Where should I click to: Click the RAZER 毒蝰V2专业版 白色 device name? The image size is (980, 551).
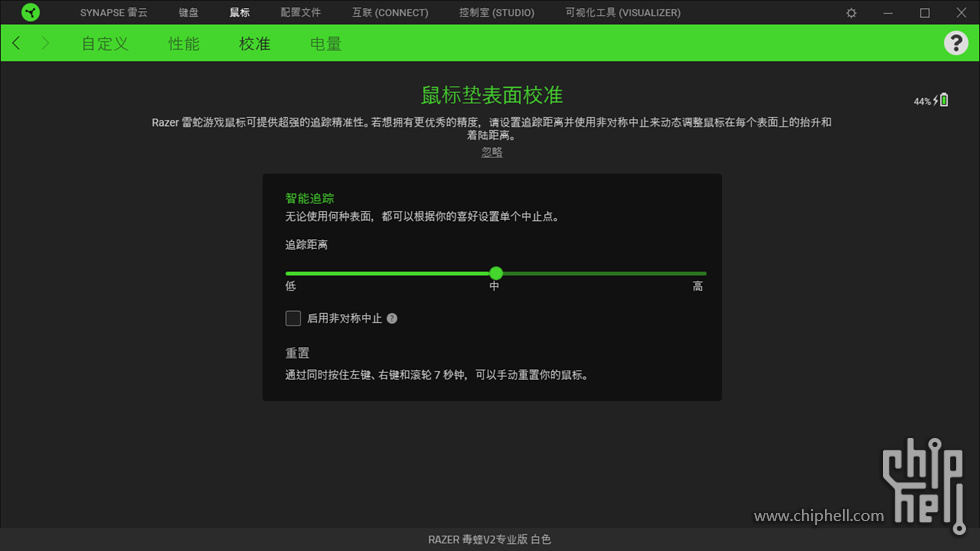pos(489,539)
